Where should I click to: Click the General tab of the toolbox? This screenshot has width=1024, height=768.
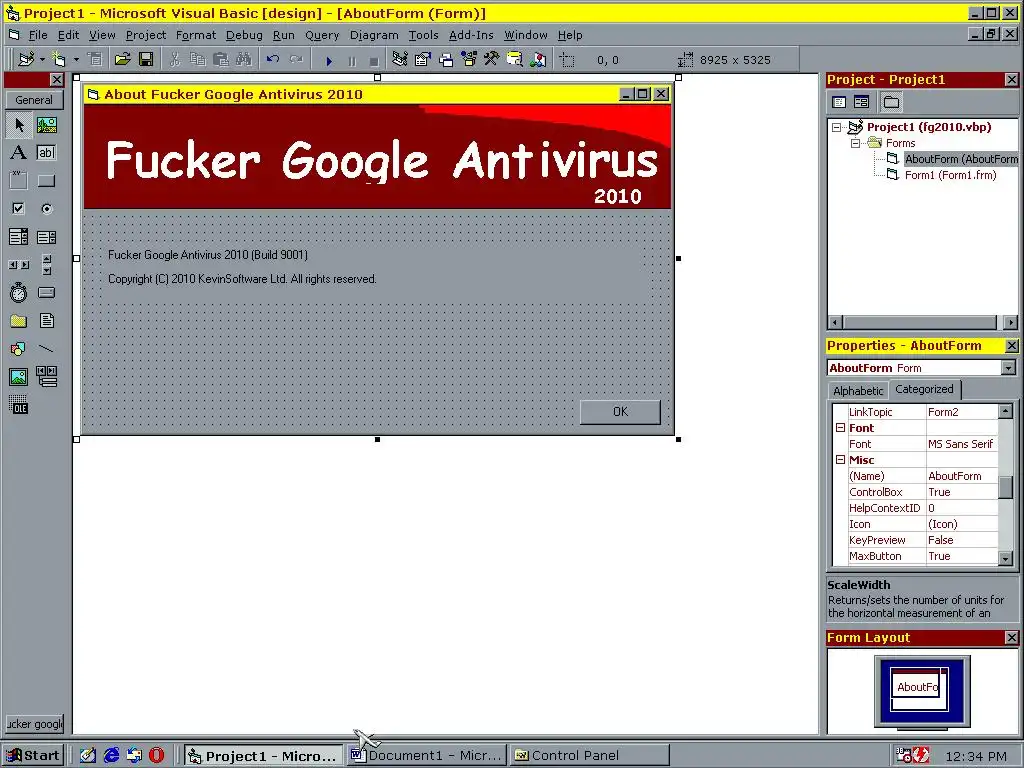(x=34, y=100)
